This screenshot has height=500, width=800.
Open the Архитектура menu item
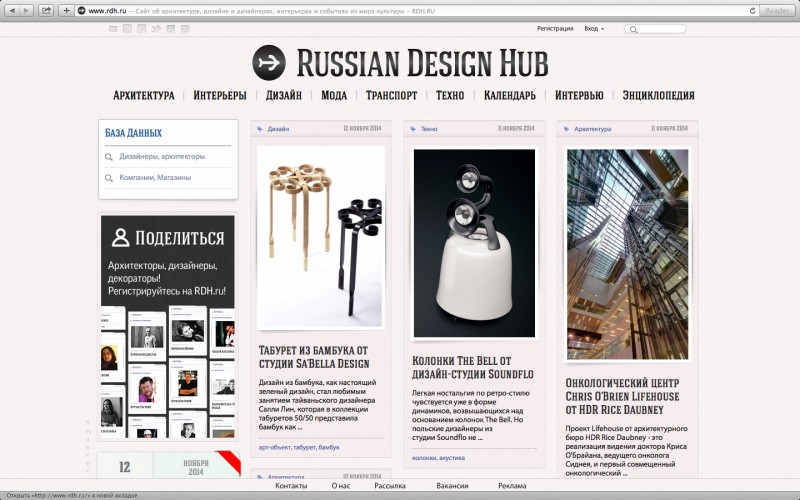(144, 95)
